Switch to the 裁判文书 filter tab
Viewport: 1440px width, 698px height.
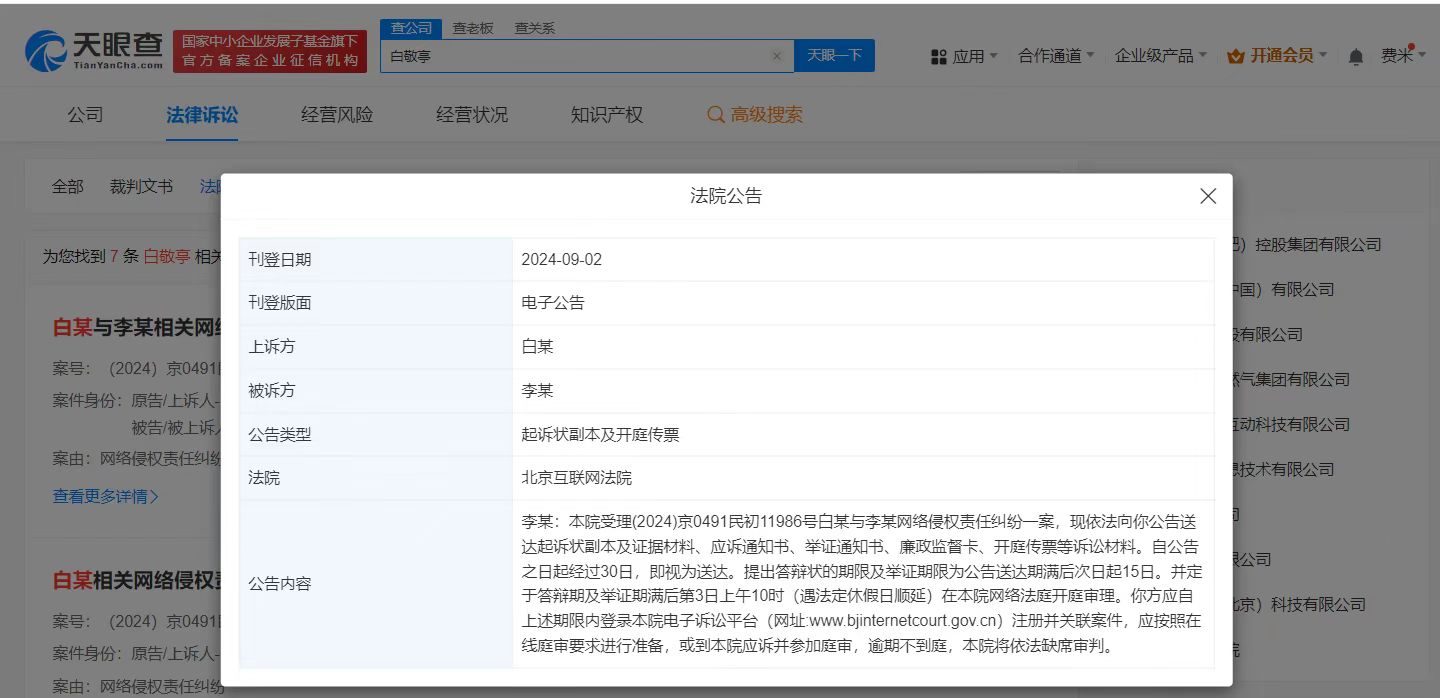140,186
